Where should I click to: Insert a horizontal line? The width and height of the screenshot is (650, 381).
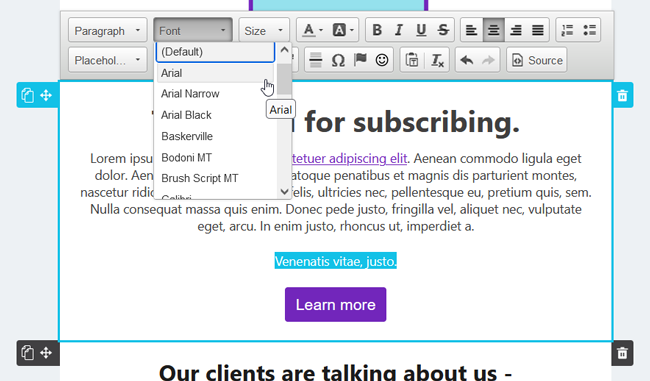point(316,61)
